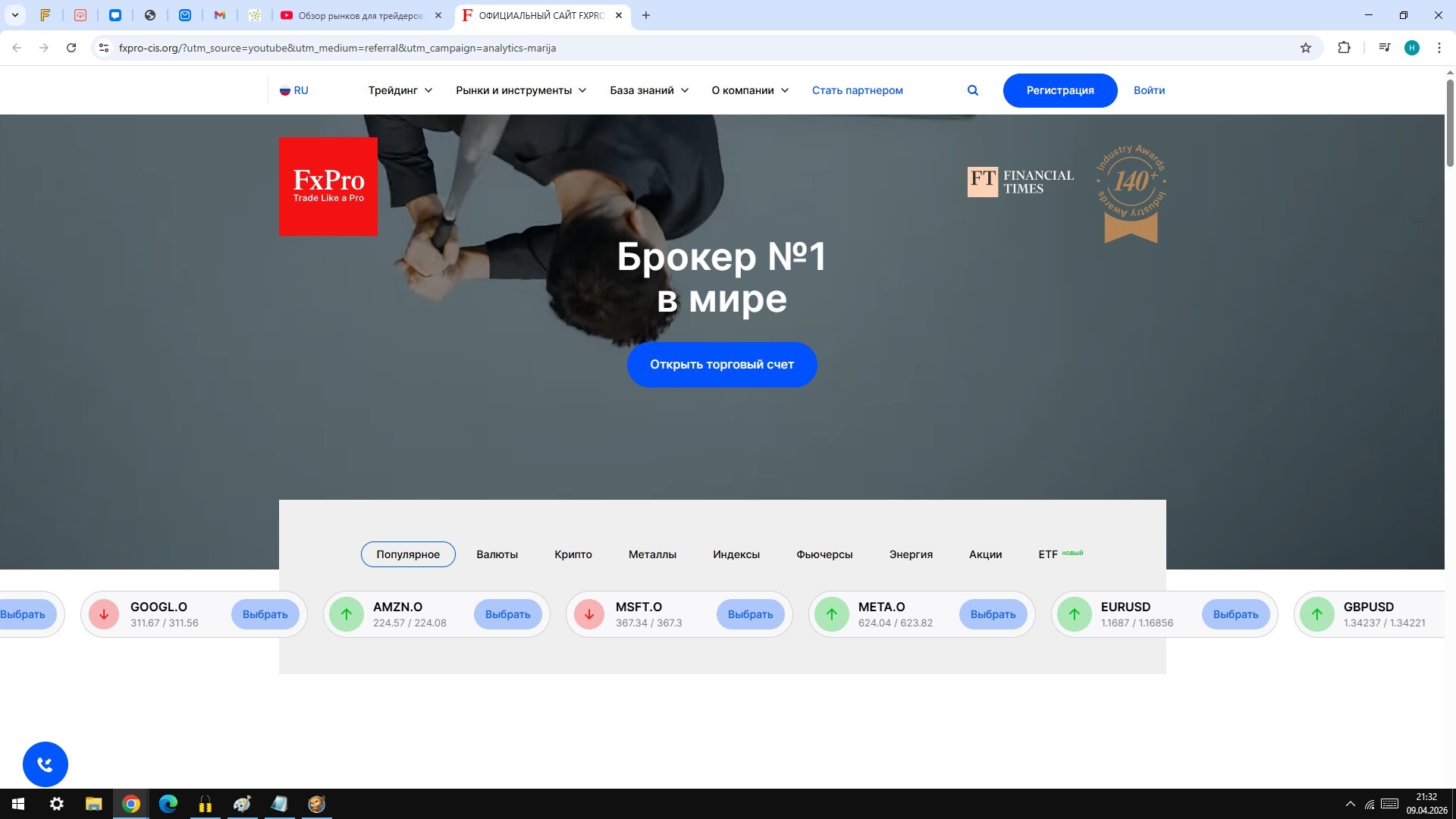Expand the Трейдинг dropdown menu
The image size is (1456, 819).
[x=400, y=90]
